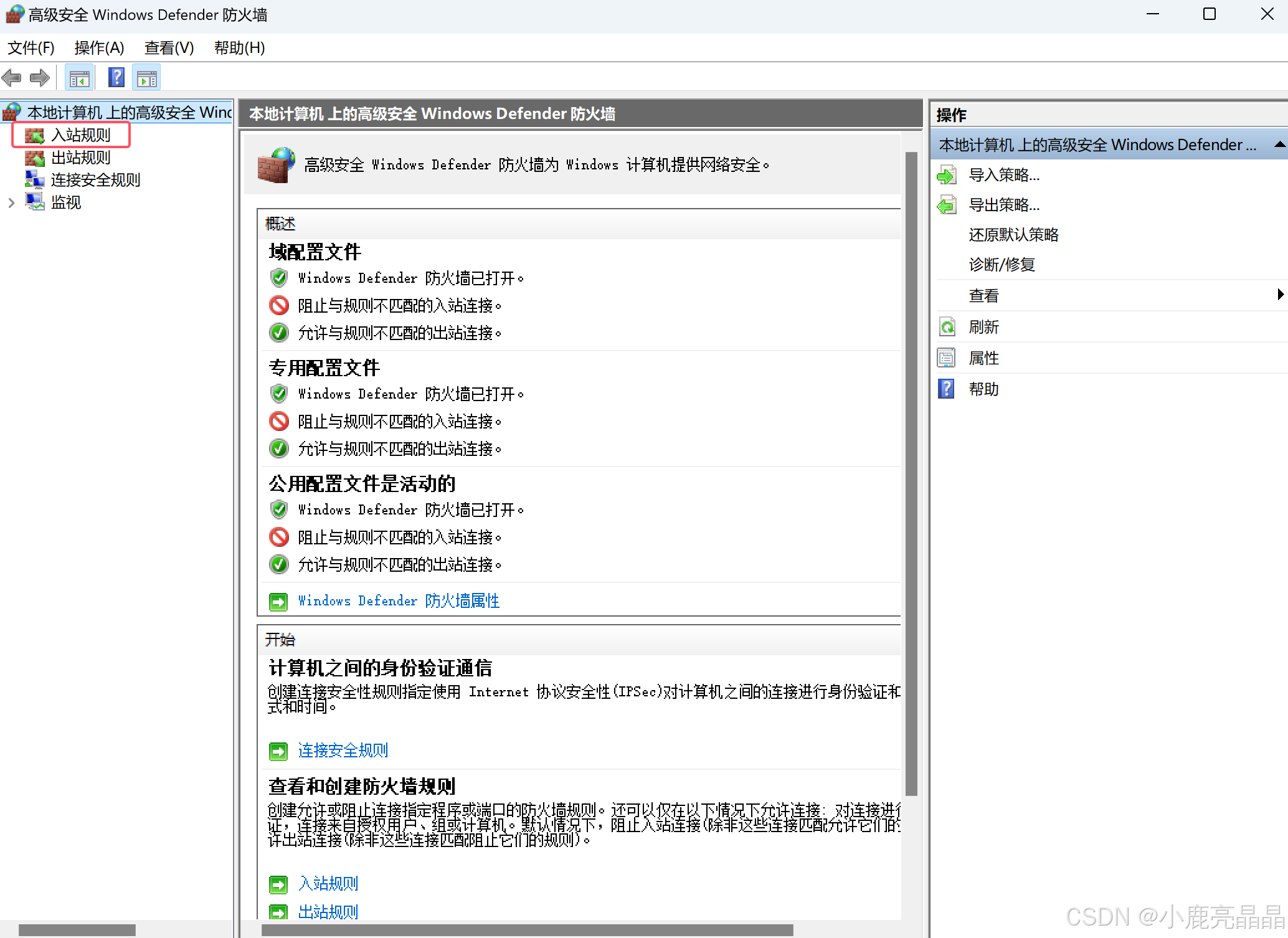Collapse the actions section header arrow

1279,144
